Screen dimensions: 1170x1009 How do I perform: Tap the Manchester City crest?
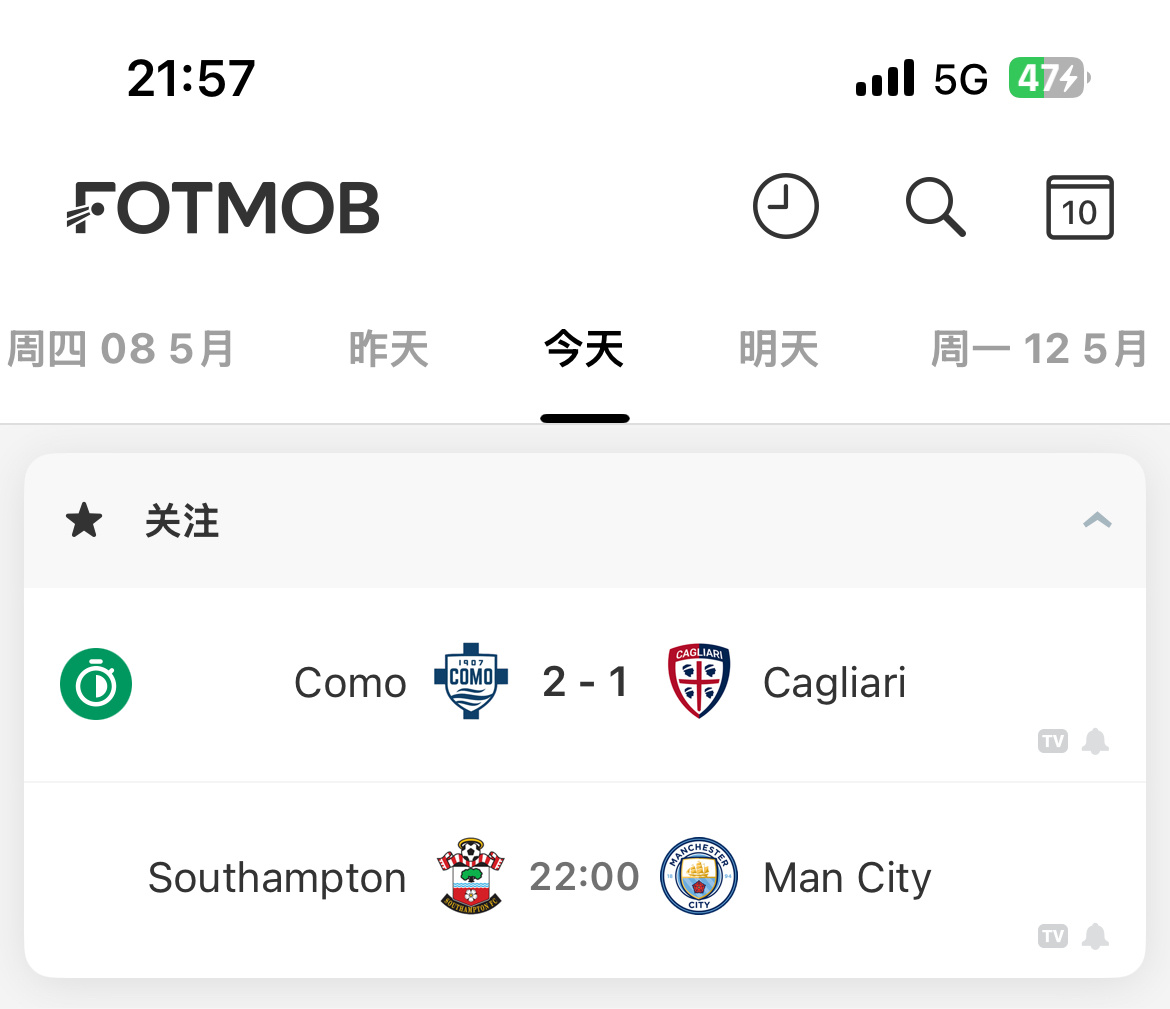pyautogui.click(x=699, y=876)
